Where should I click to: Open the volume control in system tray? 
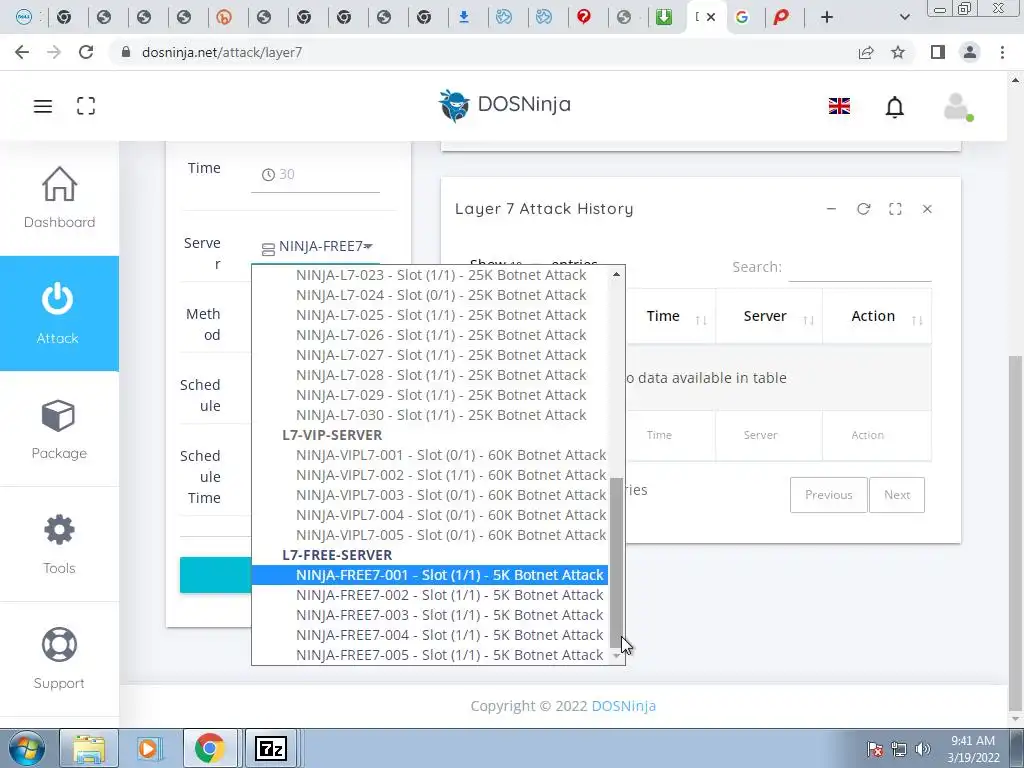click(923, 749)
